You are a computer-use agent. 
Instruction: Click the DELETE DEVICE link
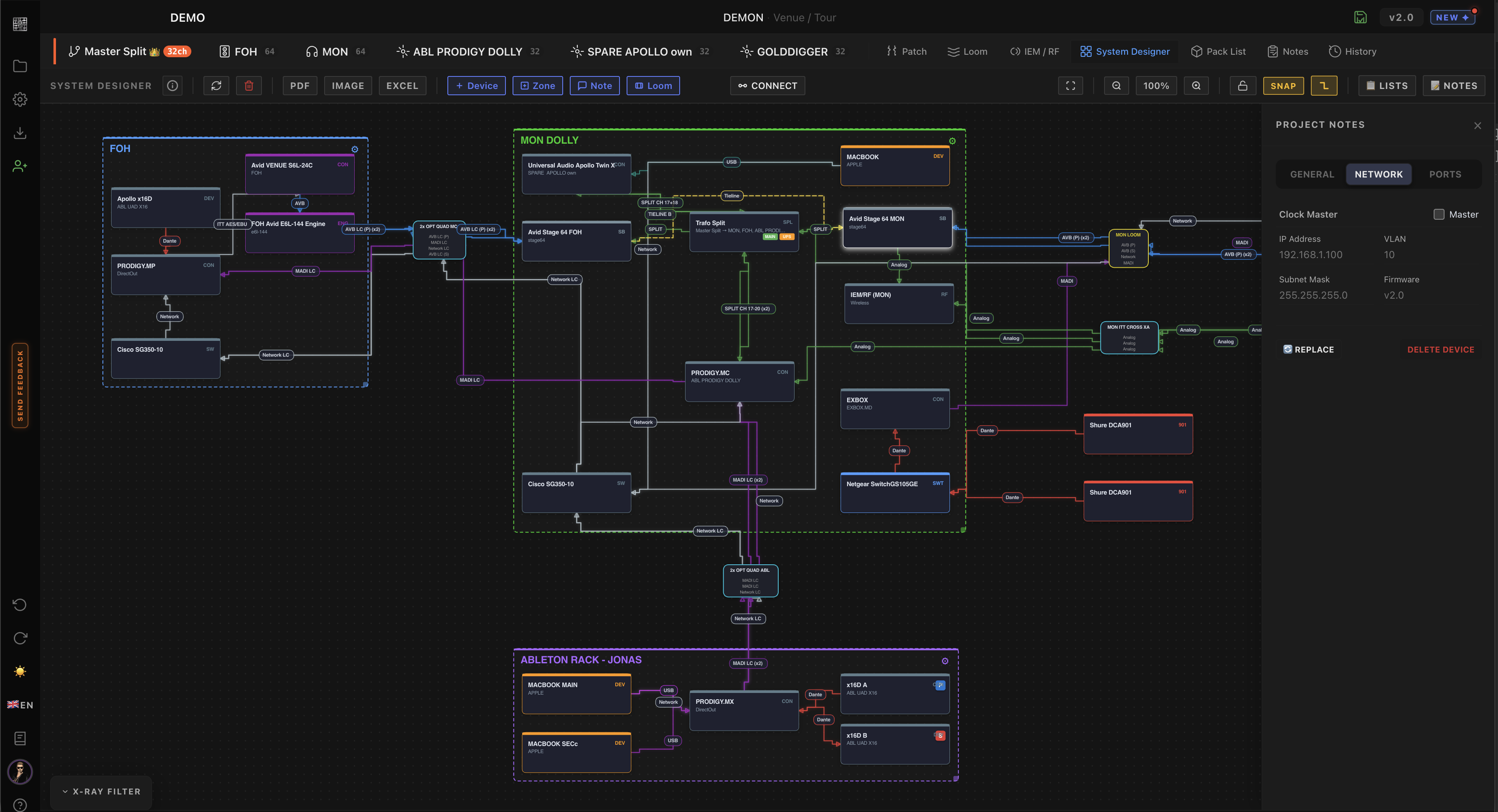click(1440, 350)
